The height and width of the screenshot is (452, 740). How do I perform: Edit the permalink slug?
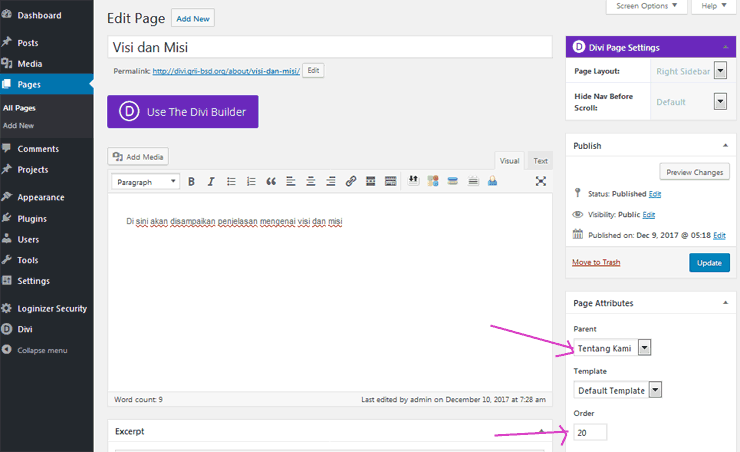(313, 70)
